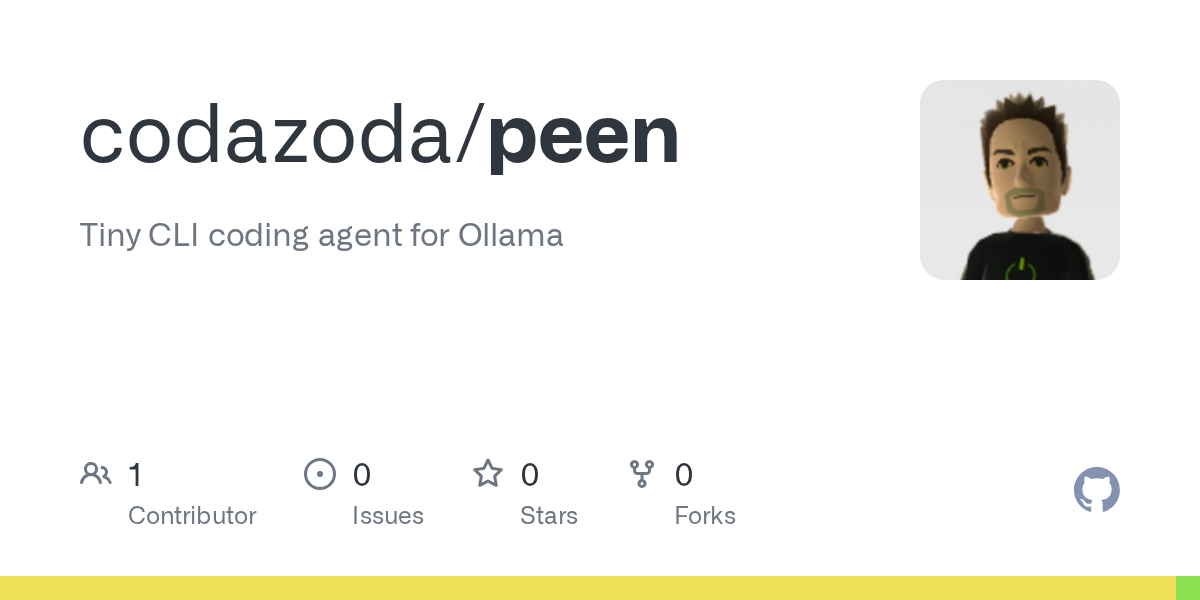Click the stars count number 0
Image resolution: width=1200 pixels, height=600 pixels.
click(530, 475)
